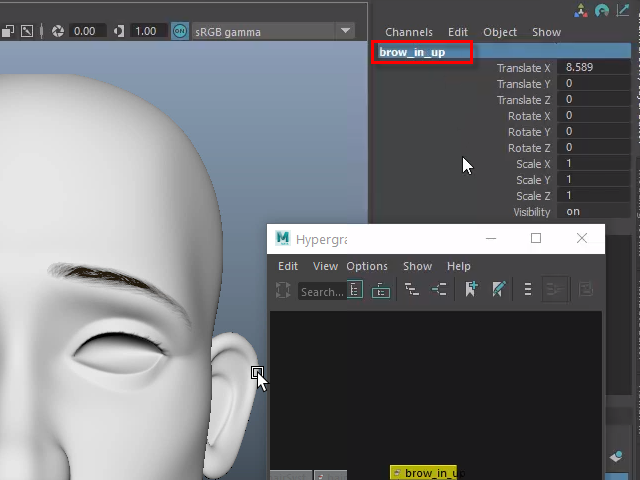This screenshot has width=640, height=480.
Task: Select the yellow brow_in_up node in Hypergraph
Action: [x=424, y=473]
